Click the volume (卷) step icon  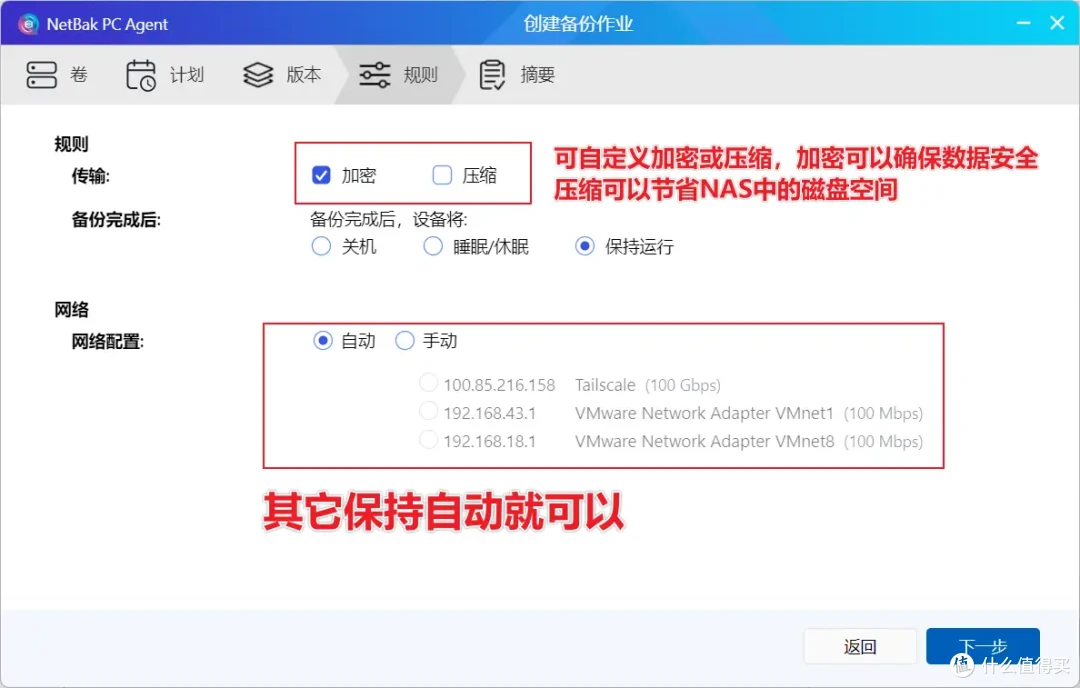(x=41, y=75)
